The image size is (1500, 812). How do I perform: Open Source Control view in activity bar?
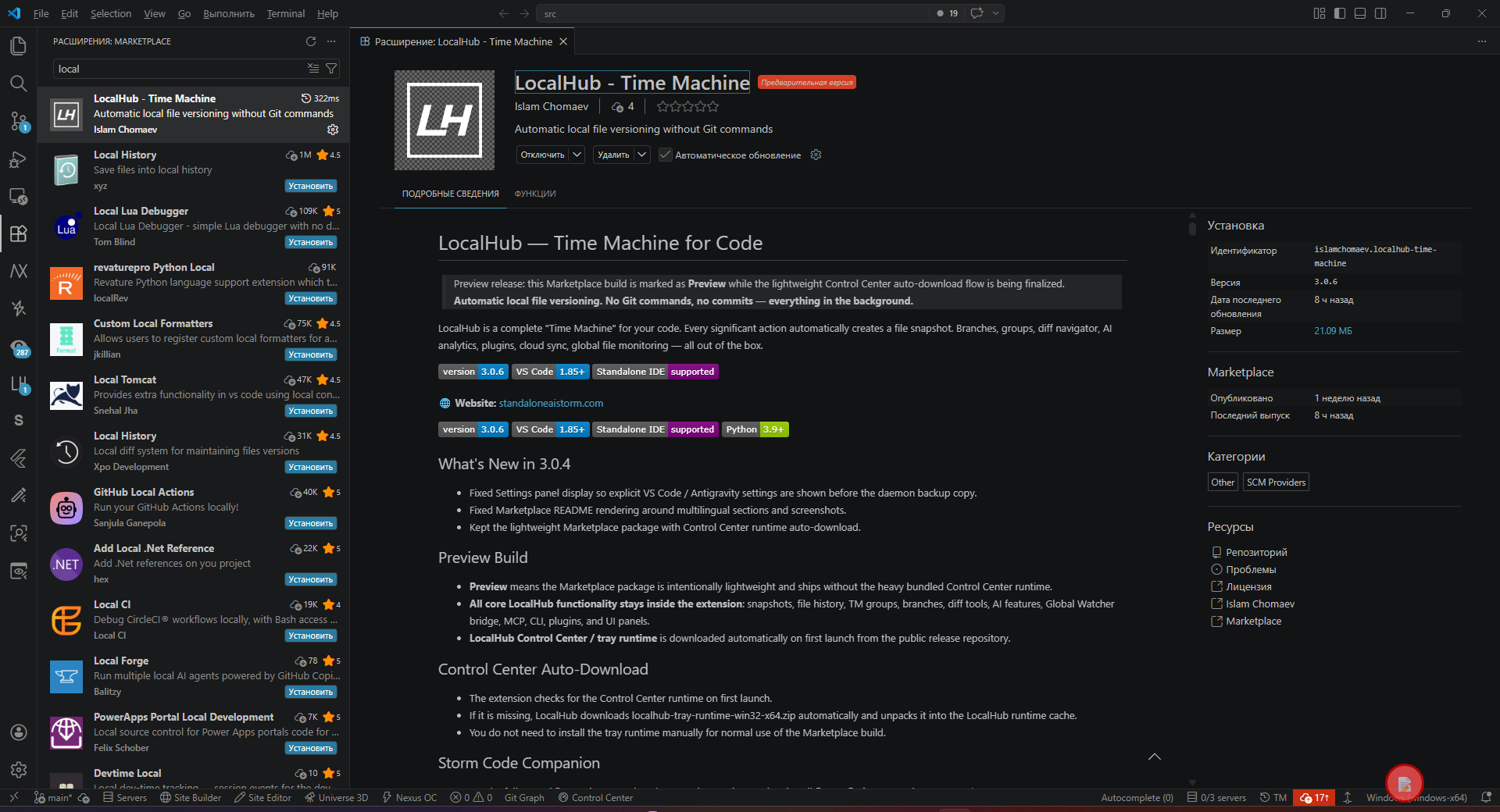point(19,121)
